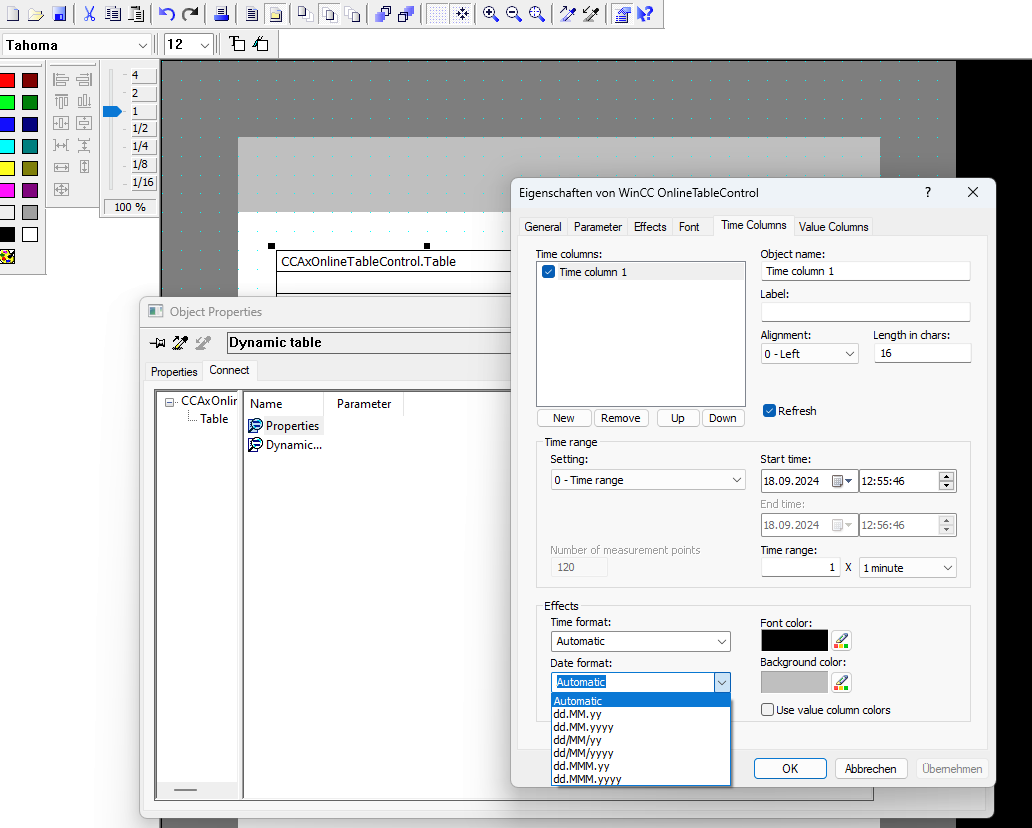This screenshot has width=1032, height=828.
Task: Click the OK button
Action: tap(790, 769)
